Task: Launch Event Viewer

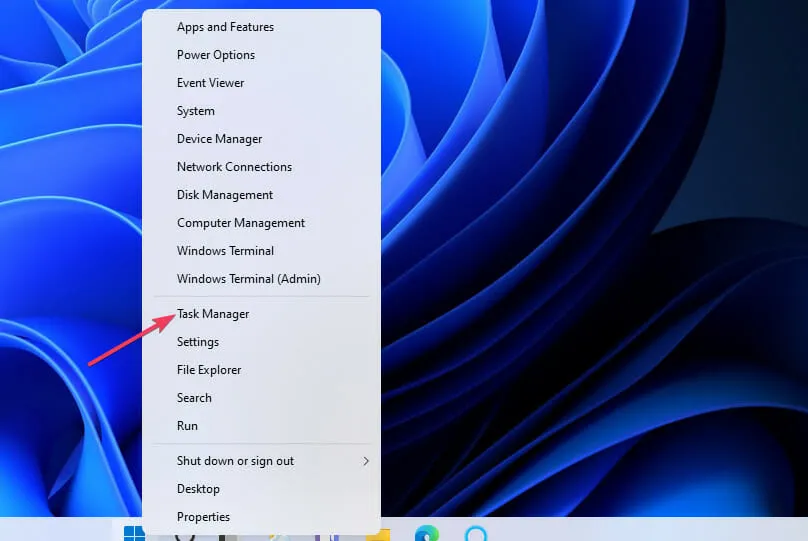Action: tap(211, 83)
